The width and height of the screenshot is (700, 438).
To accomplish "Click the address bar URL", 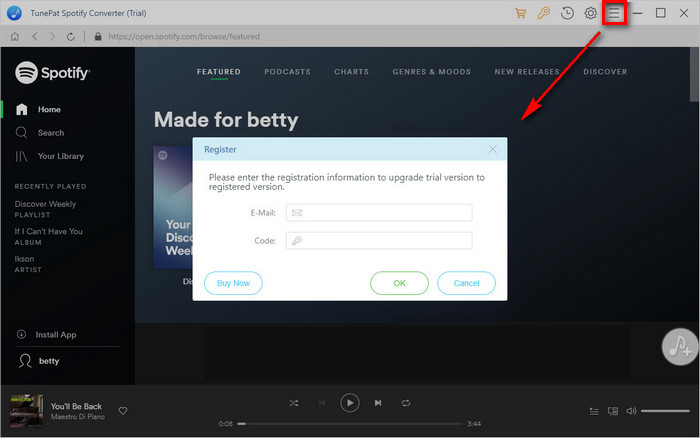I will pos(184,37).
